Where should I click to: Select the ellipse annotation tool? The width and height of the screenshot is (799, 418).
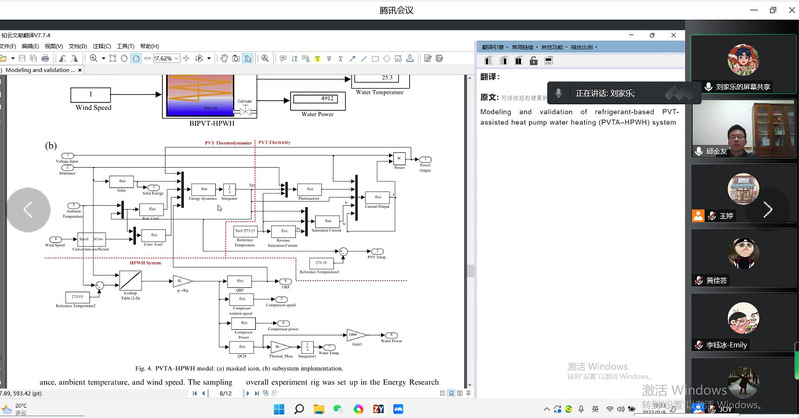[387, 59]
